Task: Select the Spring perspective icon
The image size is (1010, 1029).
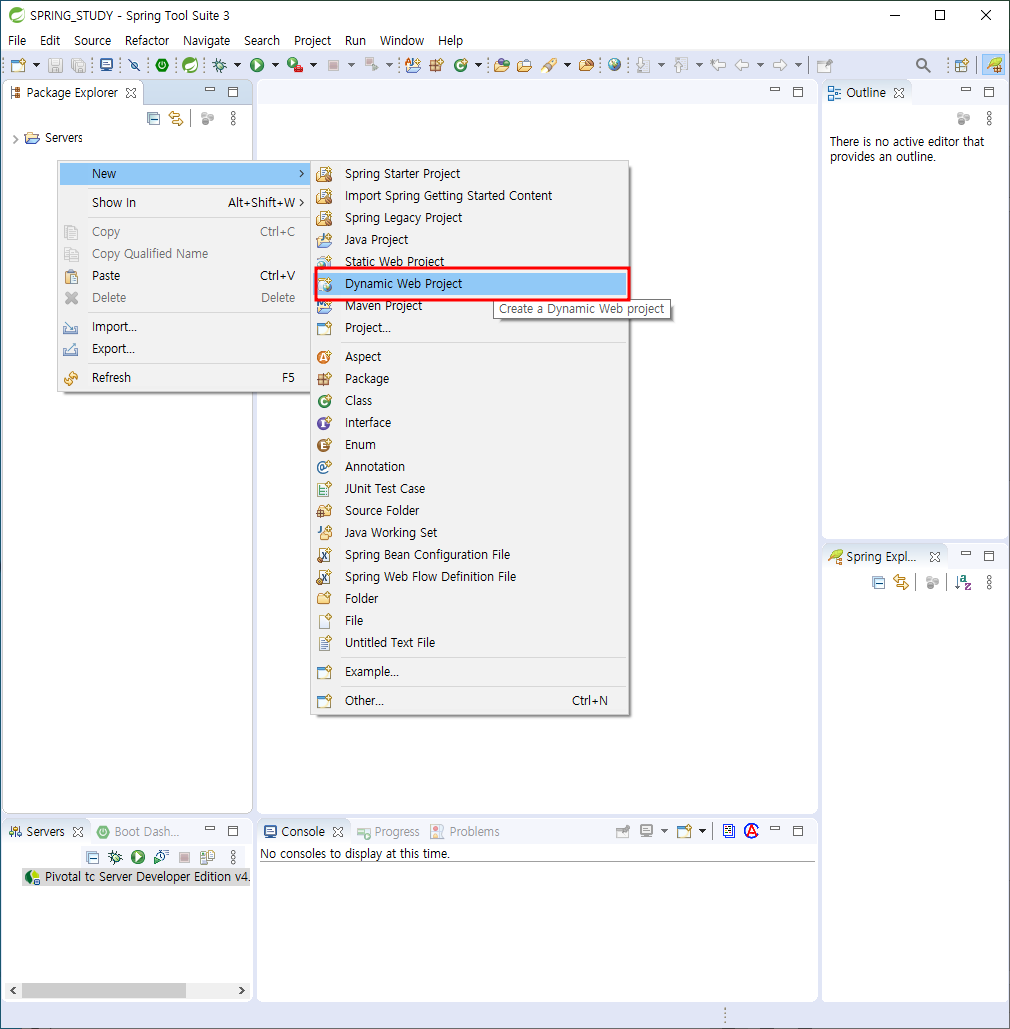Action: 994,65
